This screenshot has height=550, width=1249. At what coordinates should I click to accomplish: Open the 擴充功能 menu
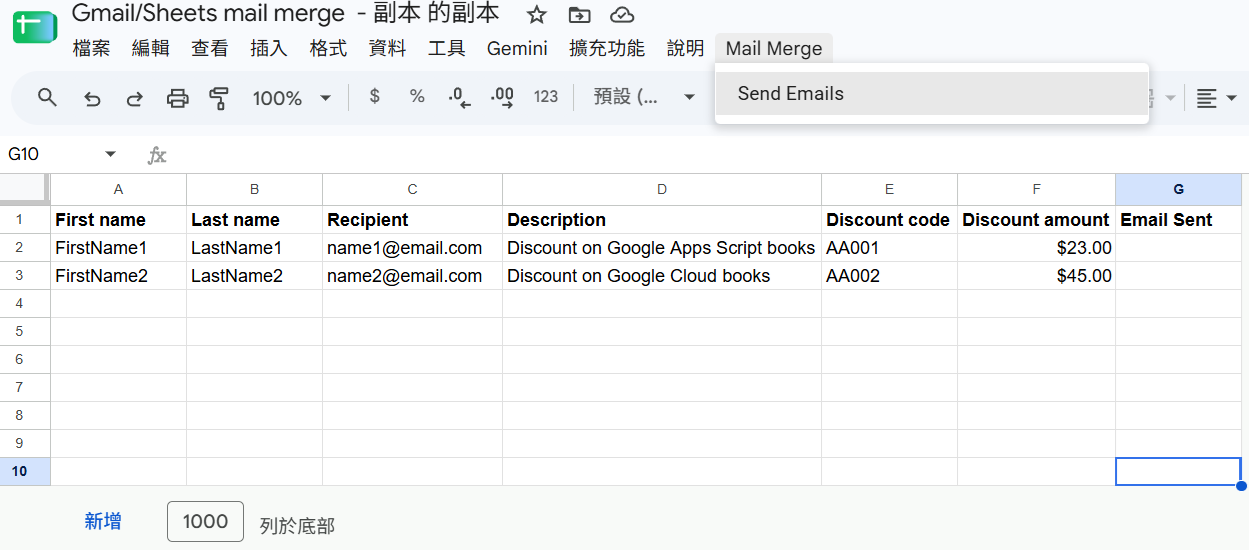tap(607, 48)
